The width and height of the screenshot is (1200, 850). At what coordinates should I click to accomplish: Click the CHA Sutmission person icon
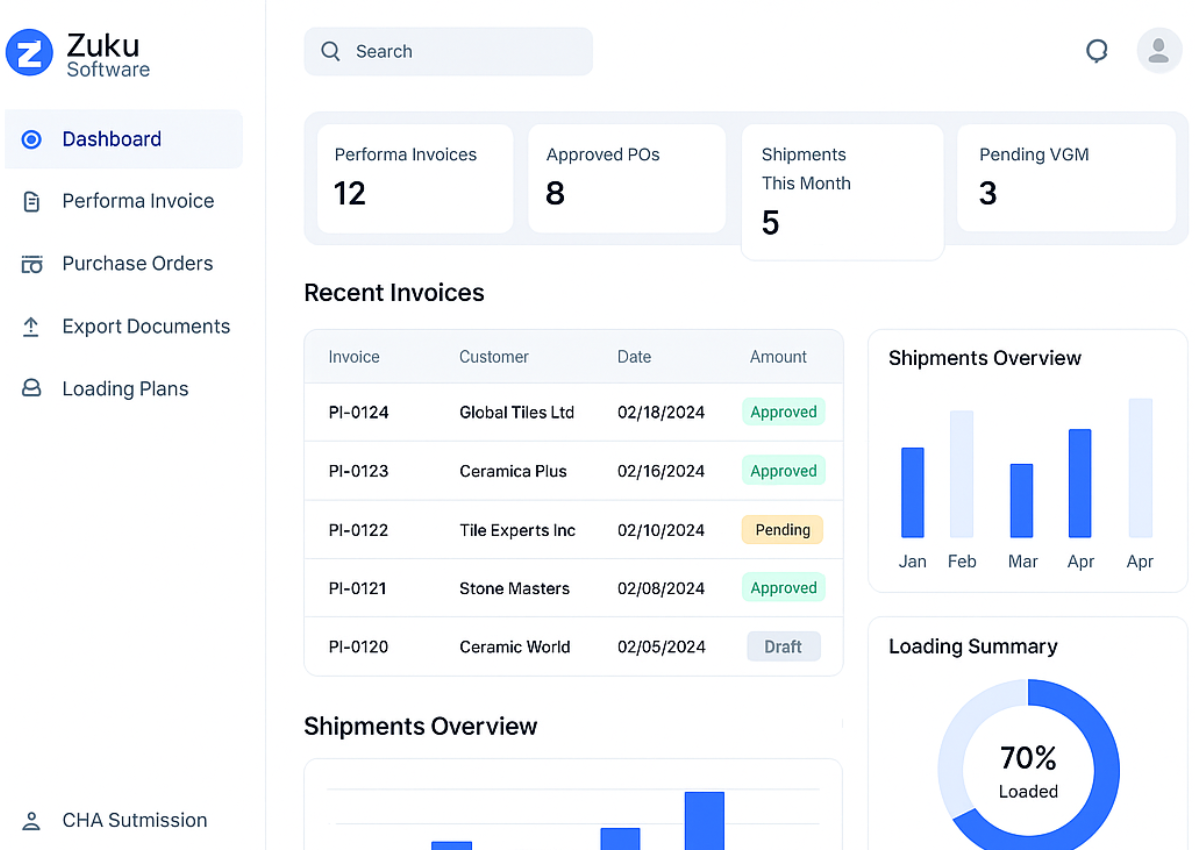(31, 820)
